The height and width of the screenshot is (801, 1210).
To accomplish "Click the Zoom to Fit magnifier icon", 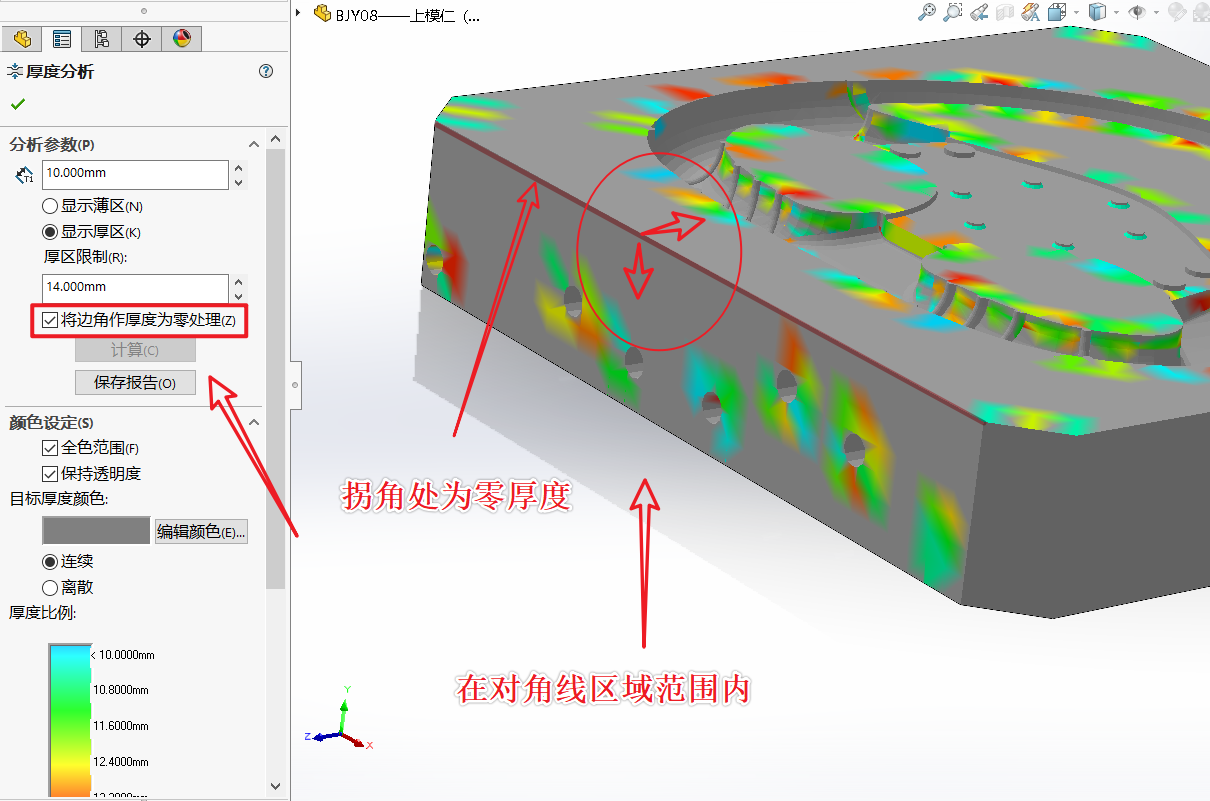I will [927, 12].
